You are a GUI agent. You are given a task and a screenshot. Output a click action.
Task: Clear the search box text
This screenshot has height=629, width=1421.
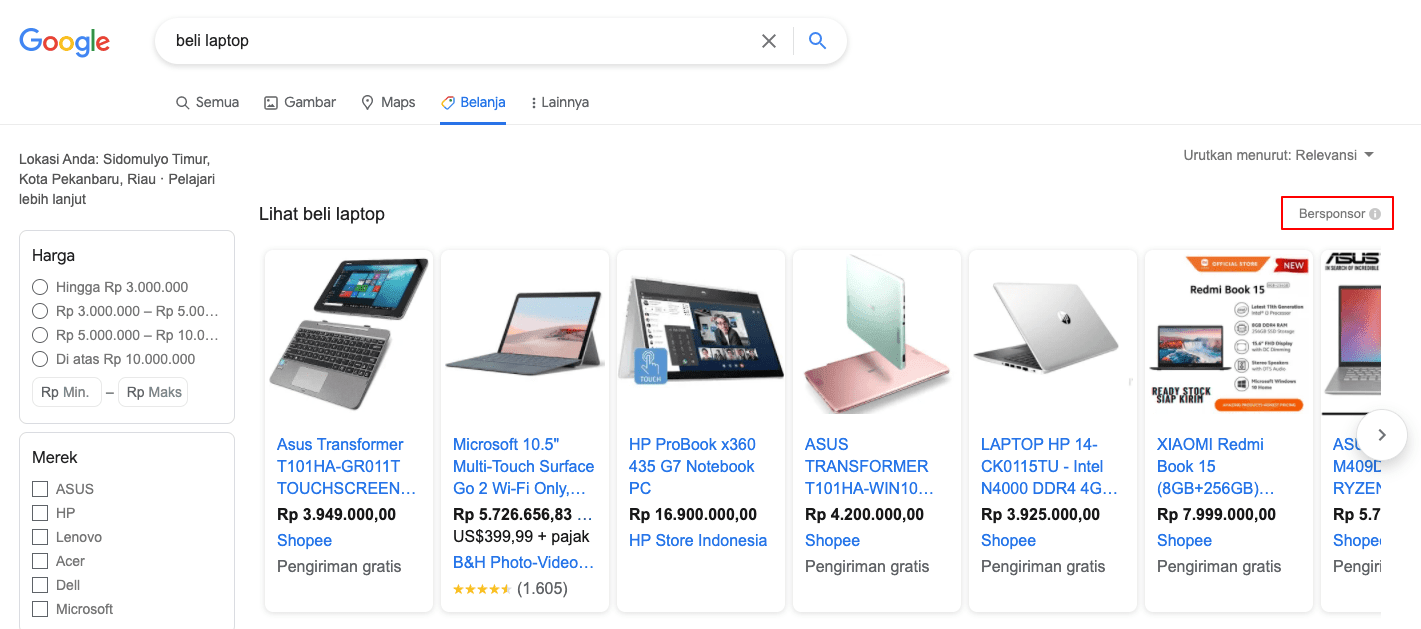pos(769,41)
